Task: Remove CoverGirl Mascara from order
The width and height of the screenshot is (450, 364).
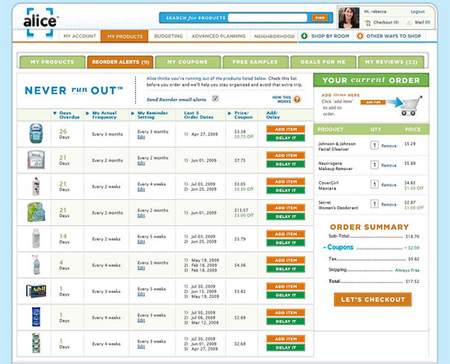Action: pos(389,185)
